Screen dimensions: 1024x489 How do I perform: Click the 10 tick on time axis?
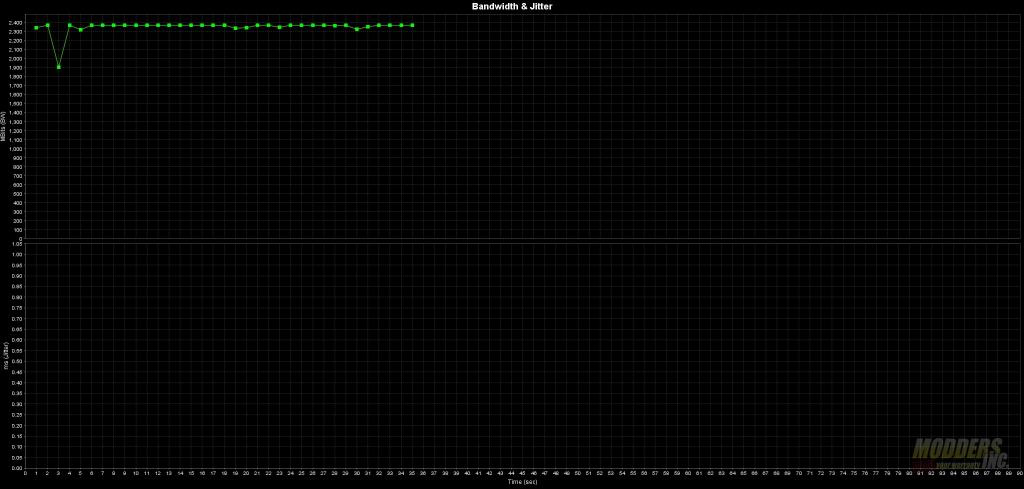(136, 473)
